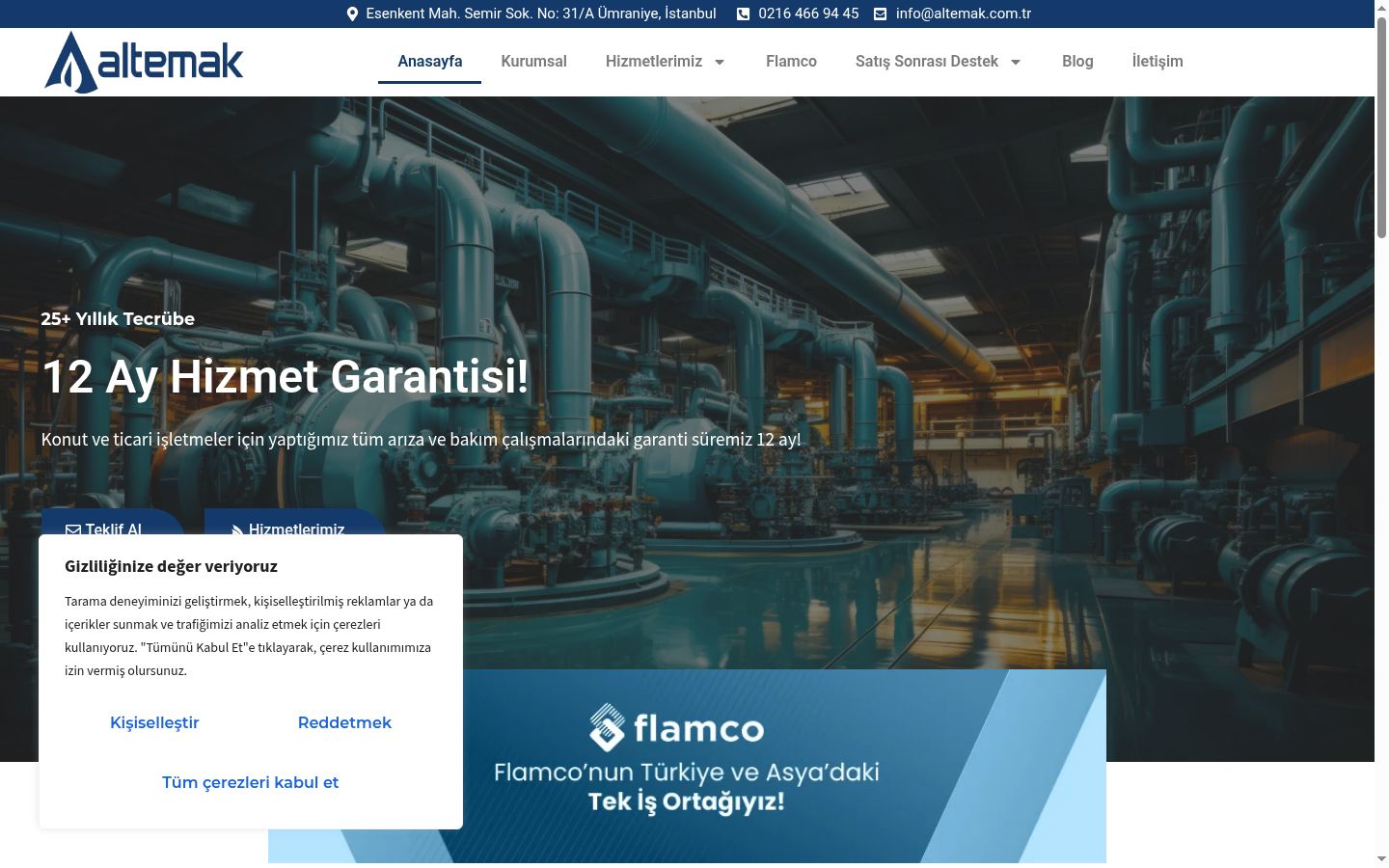This screenshot has width=1389, height=868.
Task: Click the envelope icon beside info@altemak.com.tr
Action: pos(880,14)
